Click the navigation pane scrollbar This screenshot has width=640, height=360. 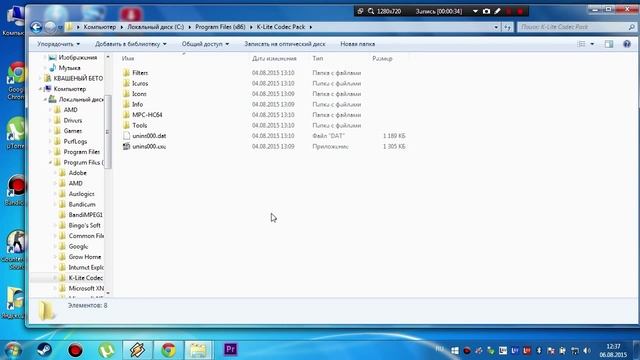coord(108,131)
